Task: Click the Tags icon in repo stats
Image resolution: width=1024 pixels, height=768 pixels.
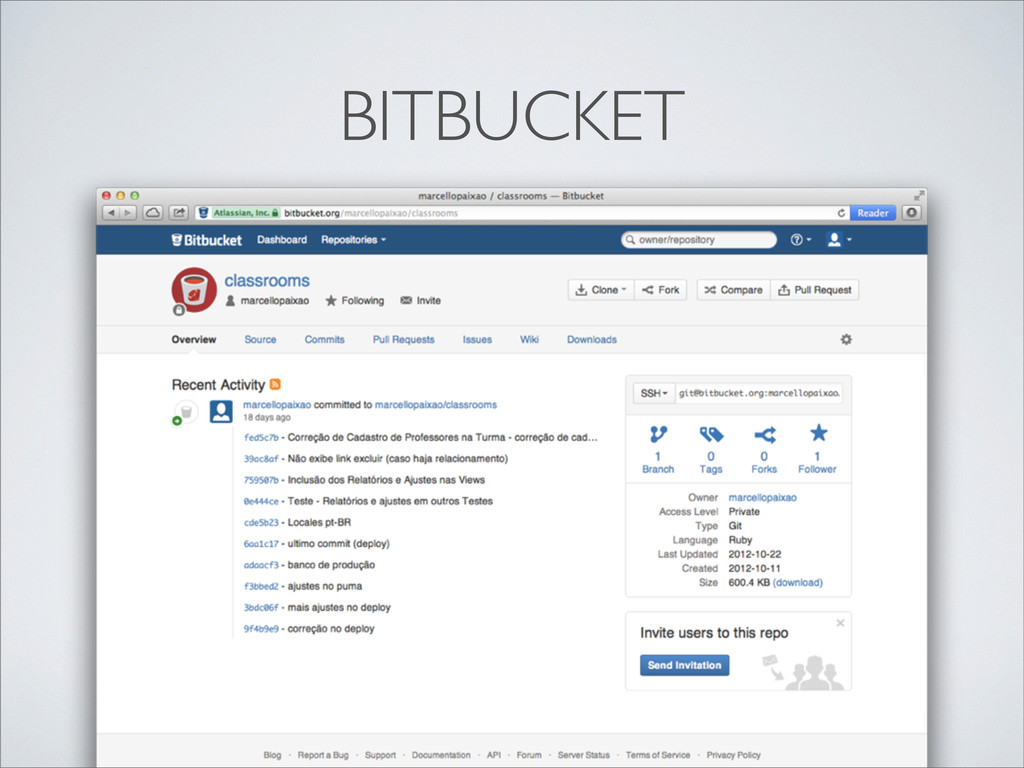Action: (x=711, y=434)
